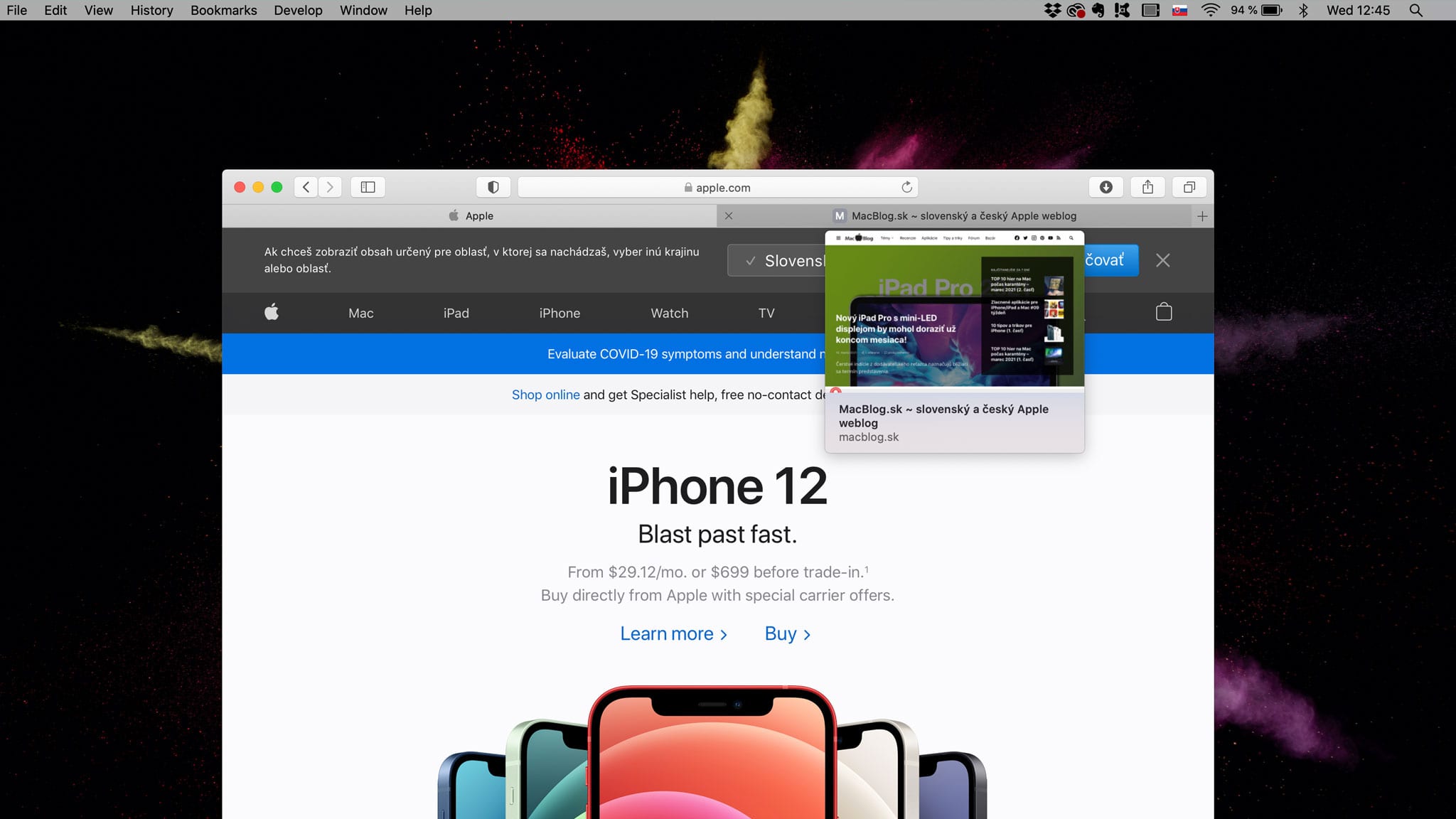
Task: Open the Develop menu
Action: [298, 10]
